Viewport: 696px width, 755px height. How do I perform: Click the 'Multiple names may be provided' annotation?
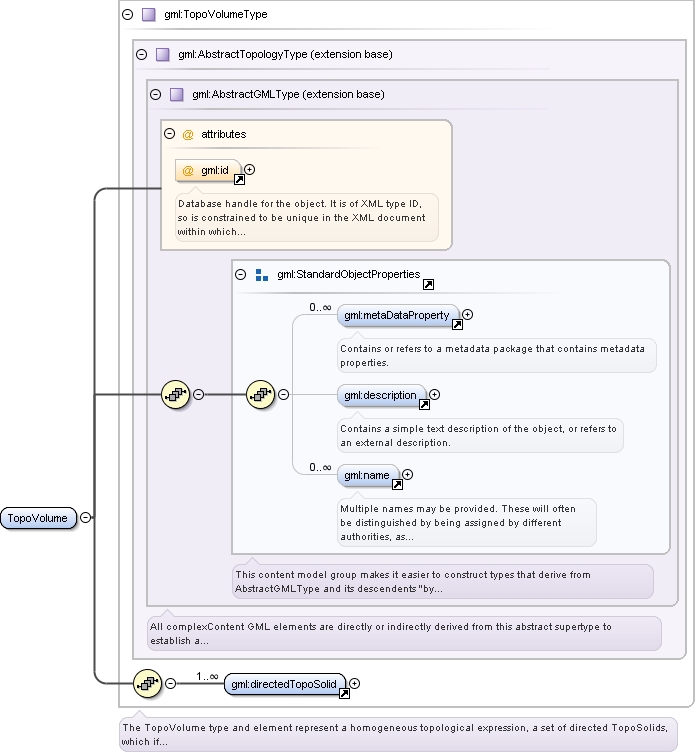click(467, 522)
